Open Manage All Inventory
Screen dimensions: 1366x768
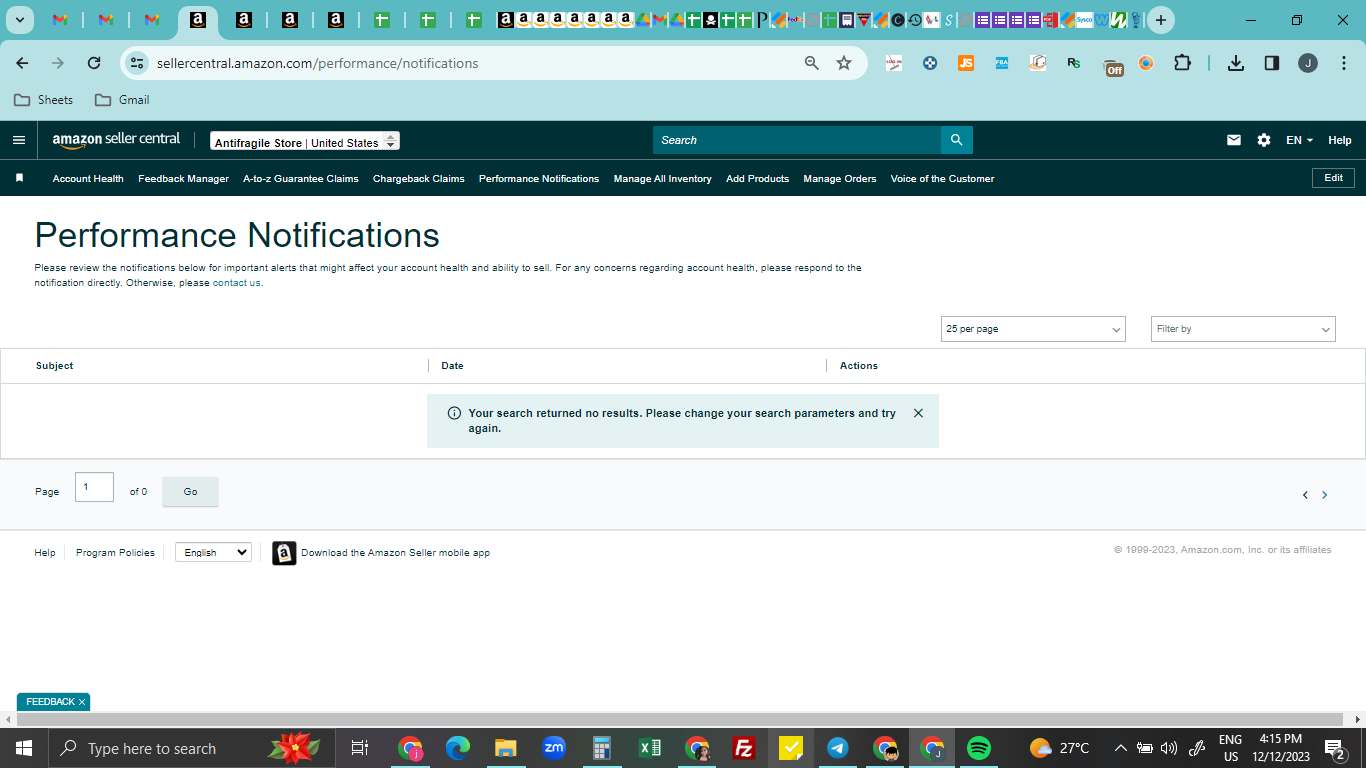(x=663, y=179)
